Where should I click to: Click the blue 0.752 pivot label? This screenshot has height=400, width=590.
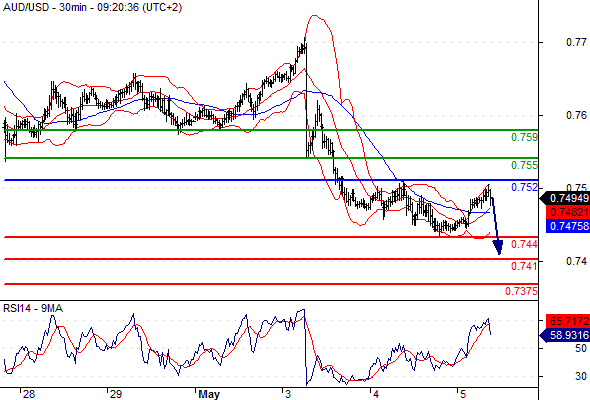tap(524, 187)
